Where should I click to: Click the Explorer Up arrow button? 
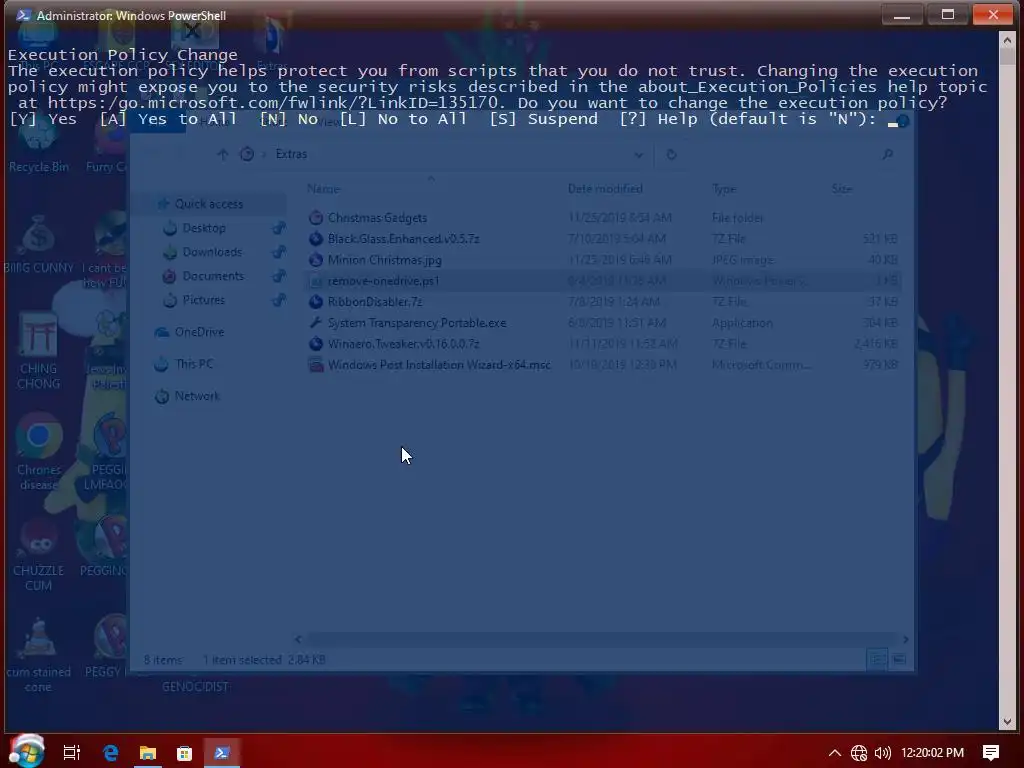pyautogui.click(x=223, y=154)
